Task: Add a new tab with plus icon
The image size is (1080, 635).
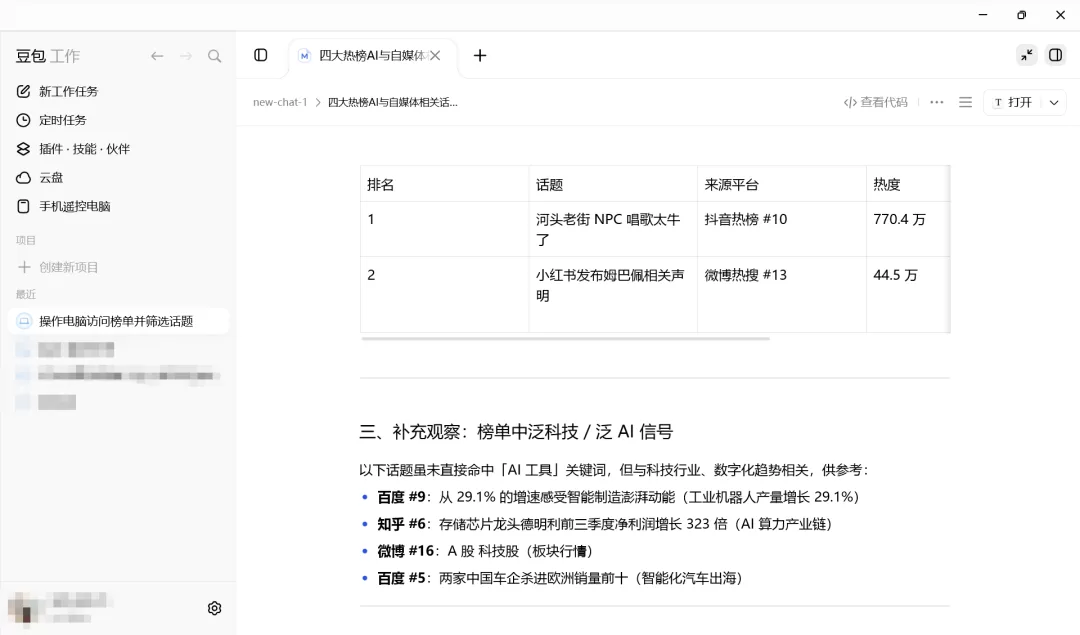Action: click(480, 56)
